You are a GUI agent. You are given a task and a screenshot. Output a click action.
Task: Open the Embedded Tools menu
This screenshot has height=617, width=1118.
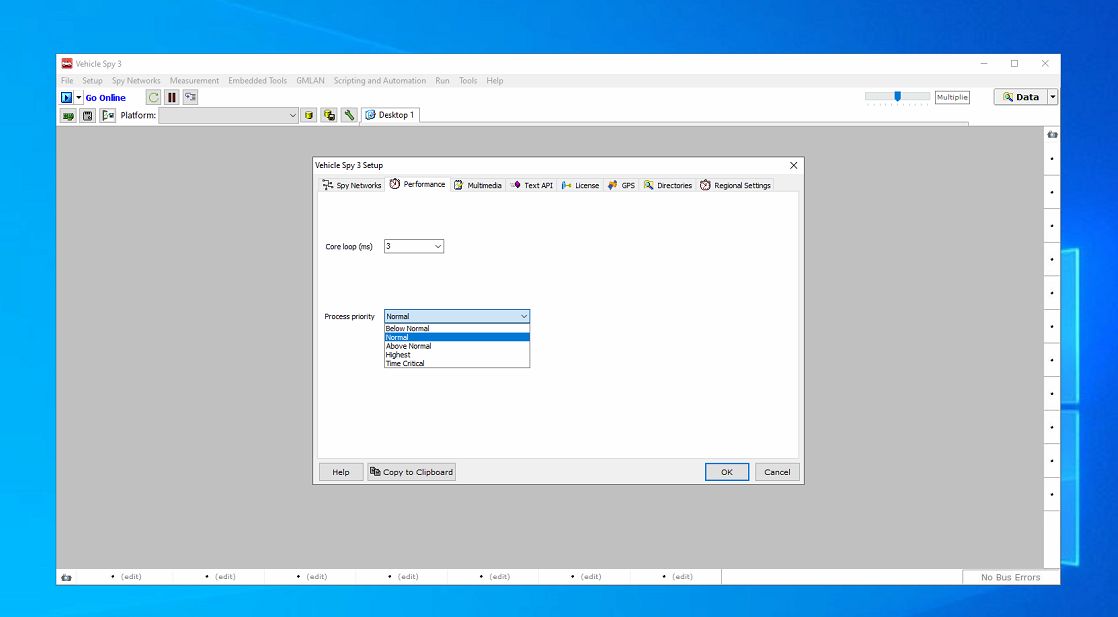tap(257, 81)
